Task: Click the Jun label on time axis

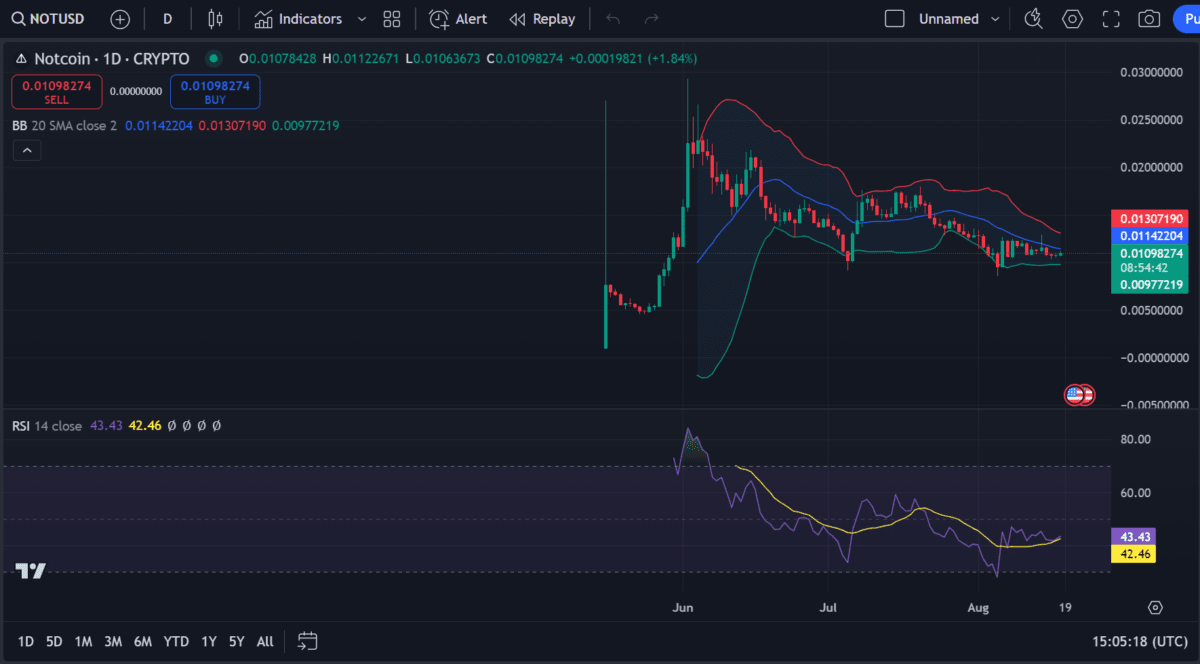Action: click(684, 607)
